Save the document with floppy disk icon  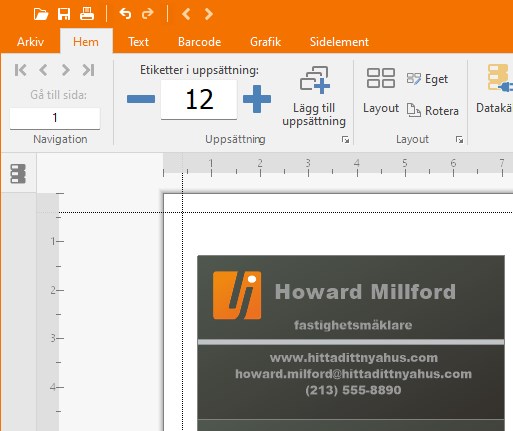(x=64, y=14)
